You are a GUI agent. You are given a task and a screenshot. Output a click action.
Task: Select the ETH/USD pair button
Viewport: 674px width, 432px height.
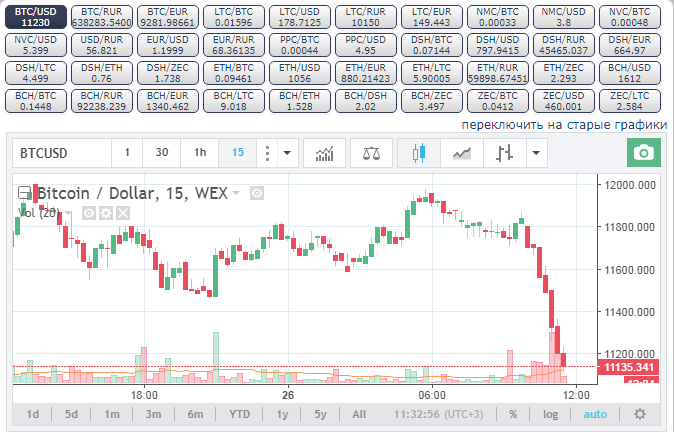(300, 73)
